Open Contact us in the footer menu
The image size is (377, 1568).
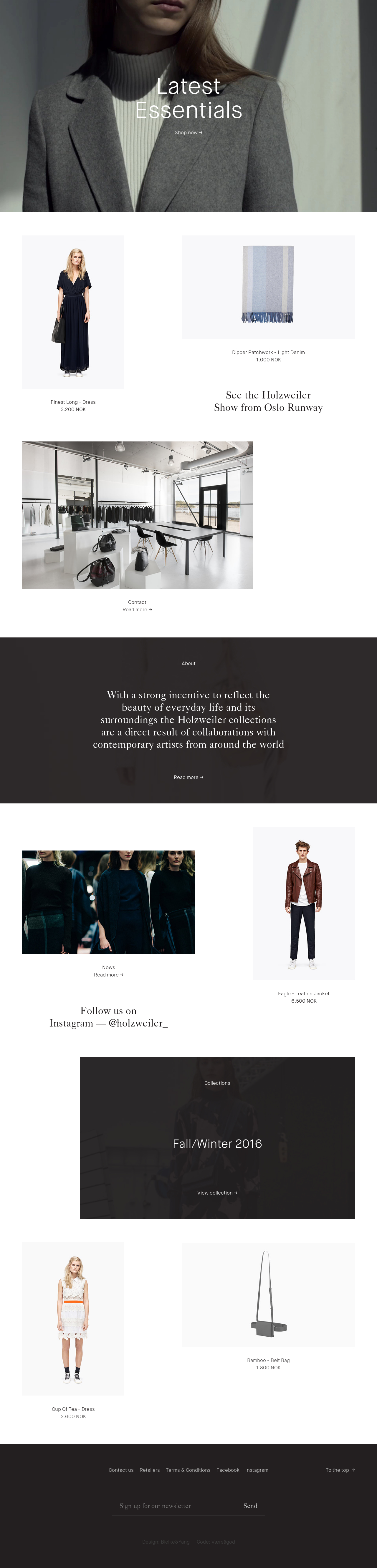120,1470
